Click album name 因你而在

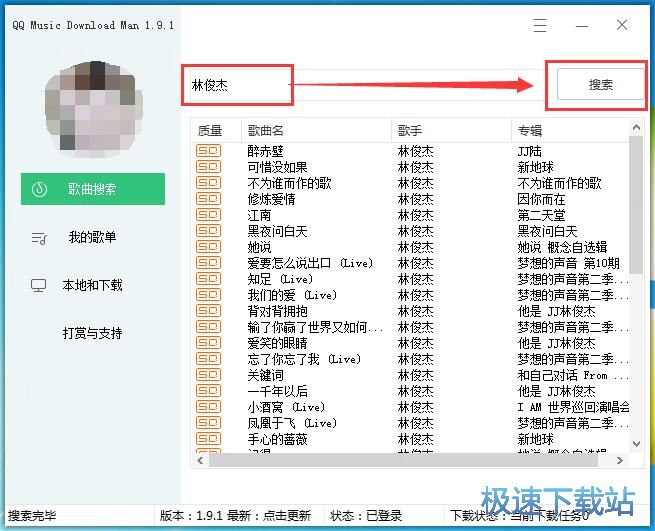541,199
